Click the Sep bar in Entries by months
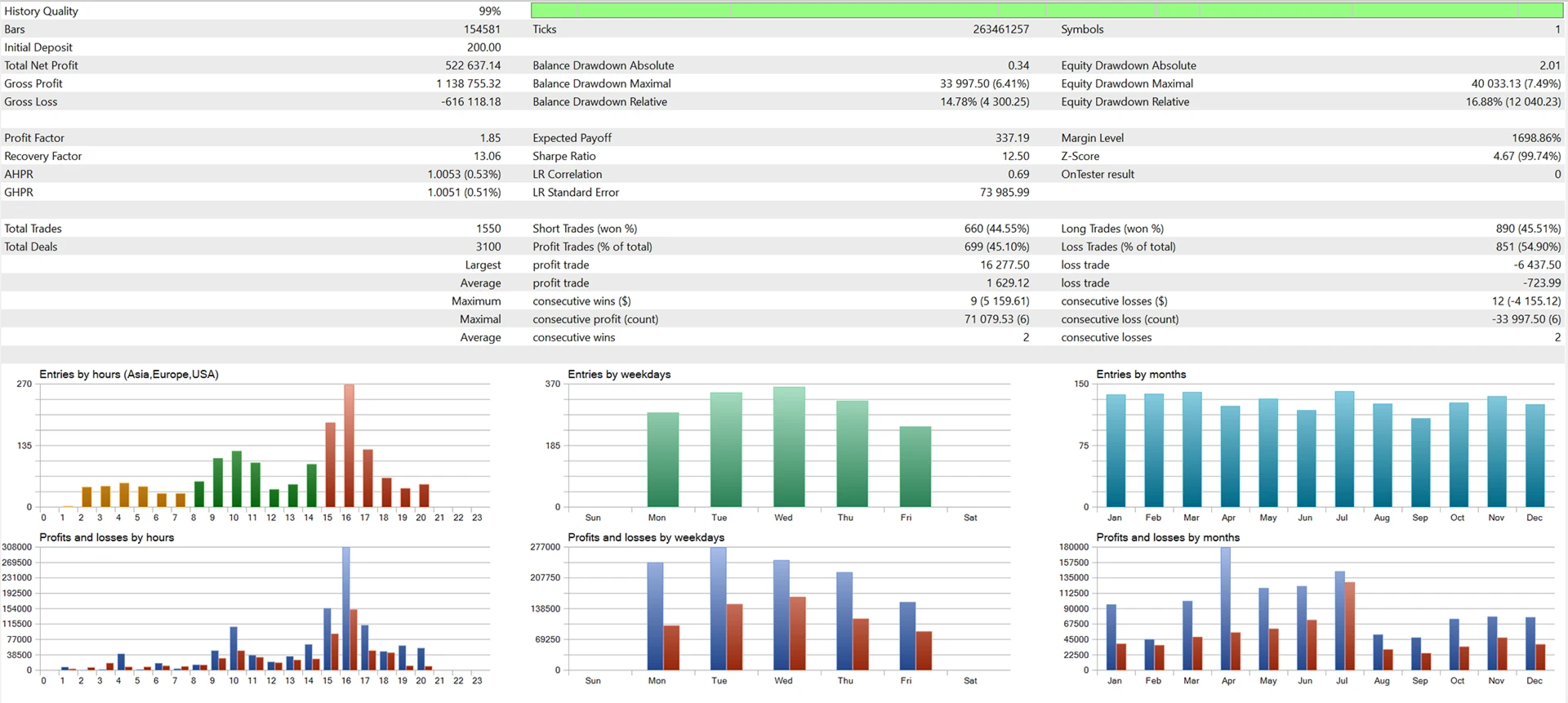Image resolution: width=1568 pixels, height=703 pixels. click(1420, 462)
